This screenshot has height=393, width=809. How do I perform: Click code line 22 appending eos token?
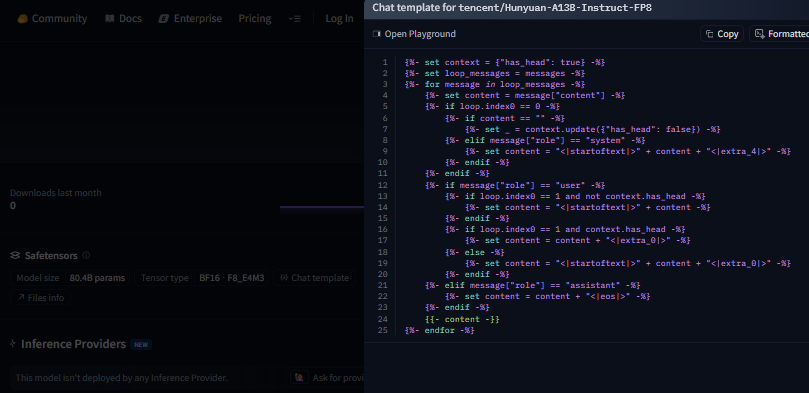coord(547,297)
